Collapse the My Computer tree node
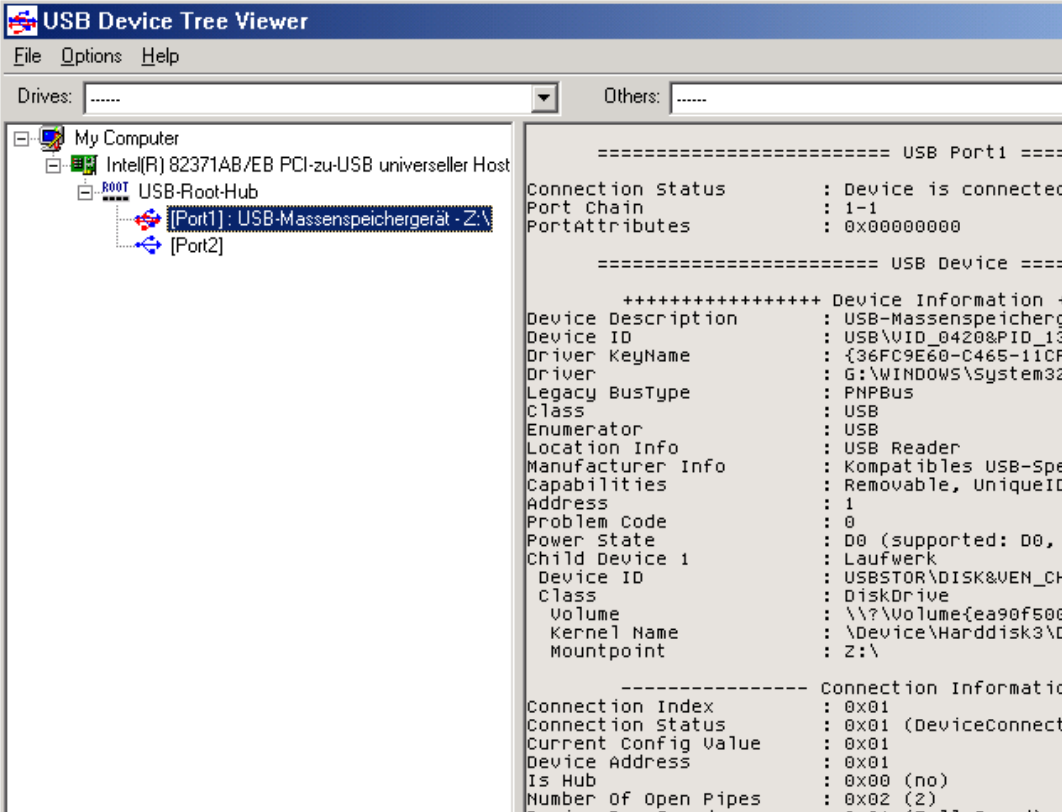The image size is (1062, 812). pos(24,137)
